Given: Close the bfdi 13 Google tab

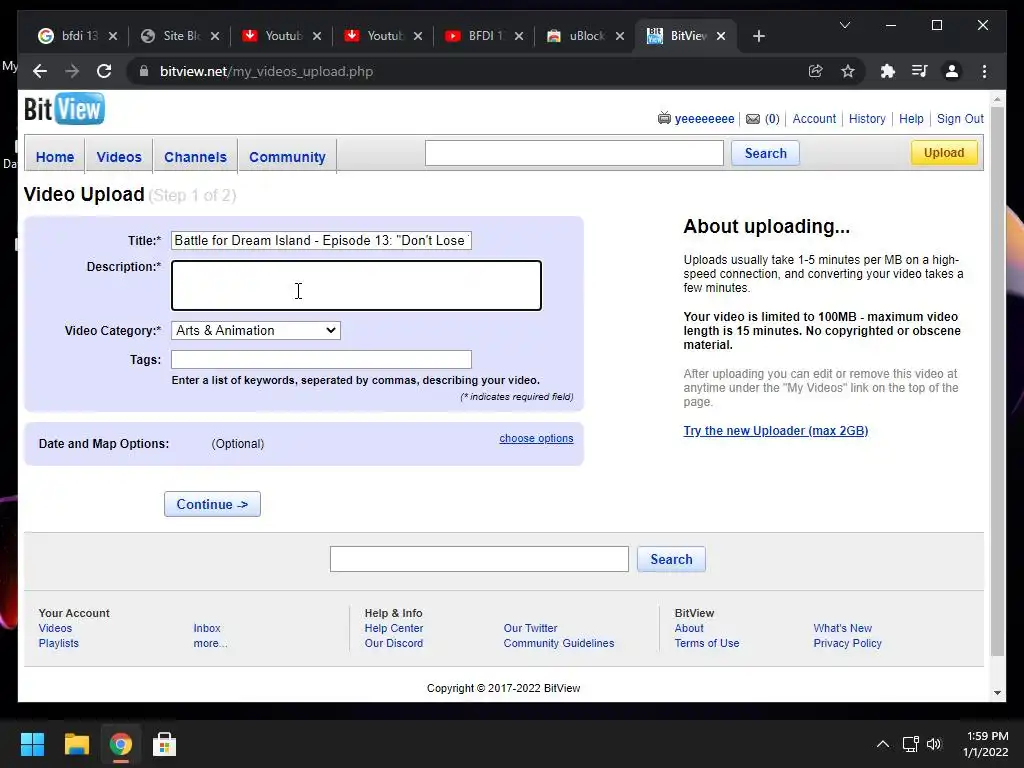Looking at the screenshot, I should tap(113, 36).
